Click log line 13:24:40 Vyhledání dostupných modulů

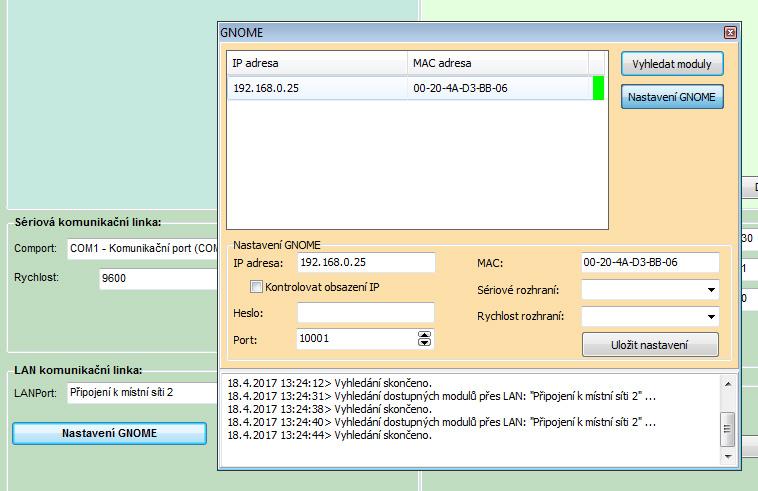coord(441,422)
